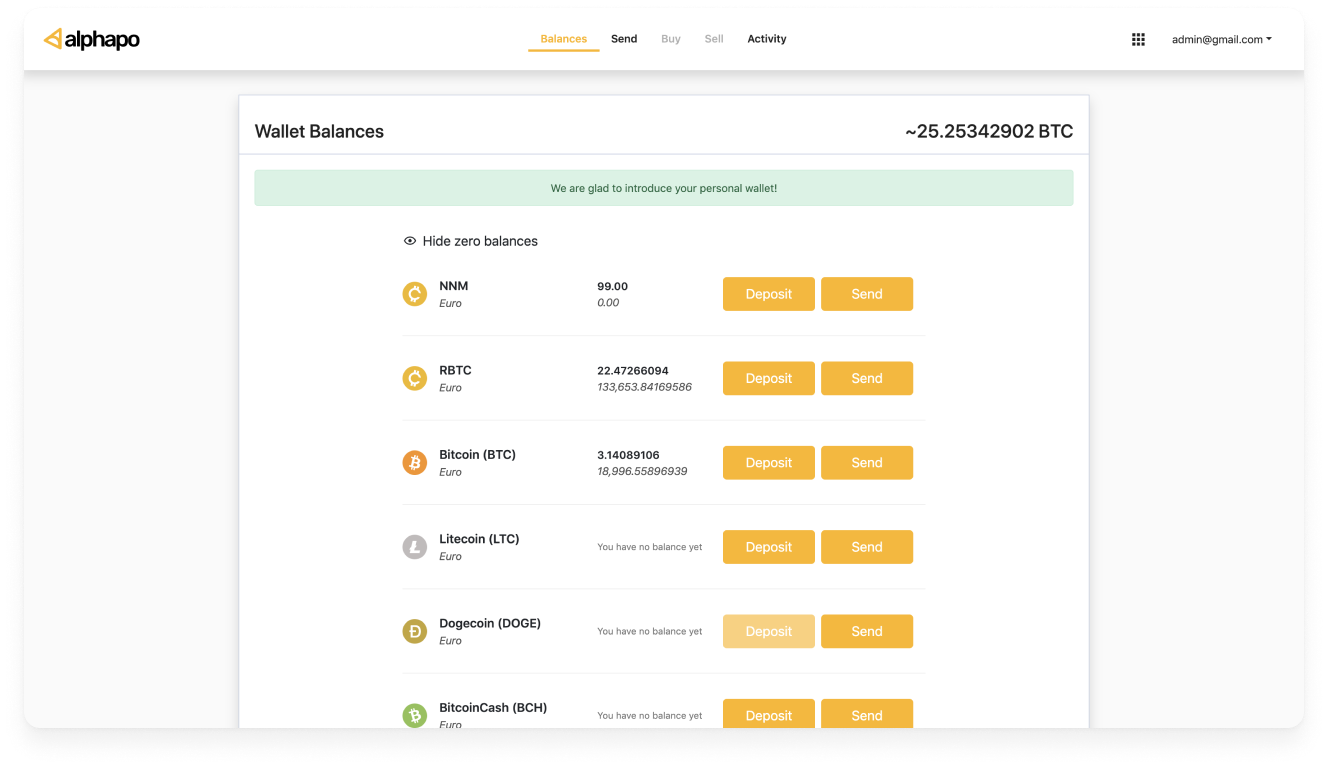
Task: Deposit to the BitcoinCash (BCH) wallet
Action: click(769, 714)
